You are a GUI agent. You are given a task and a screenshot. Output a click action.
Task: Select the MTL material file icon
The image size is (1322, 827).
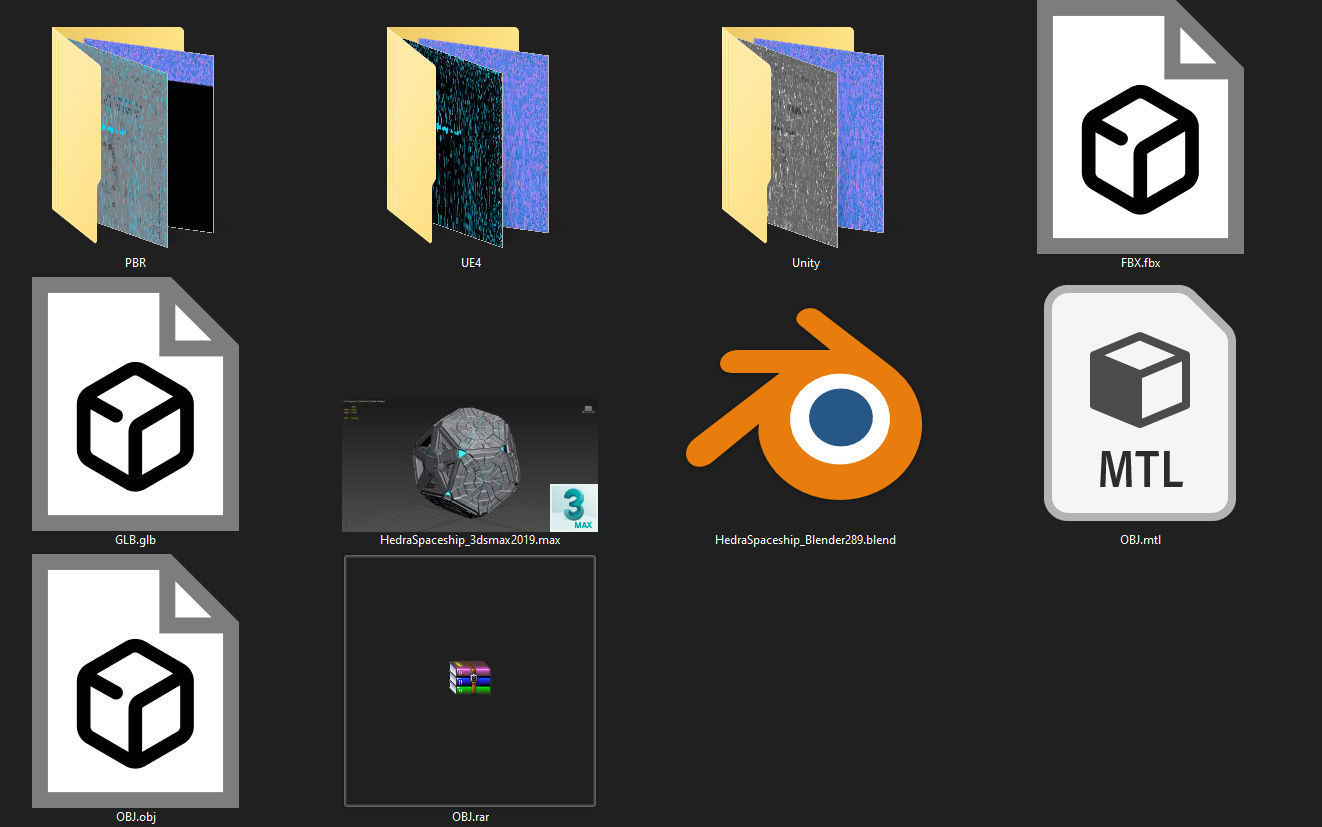1140,403
